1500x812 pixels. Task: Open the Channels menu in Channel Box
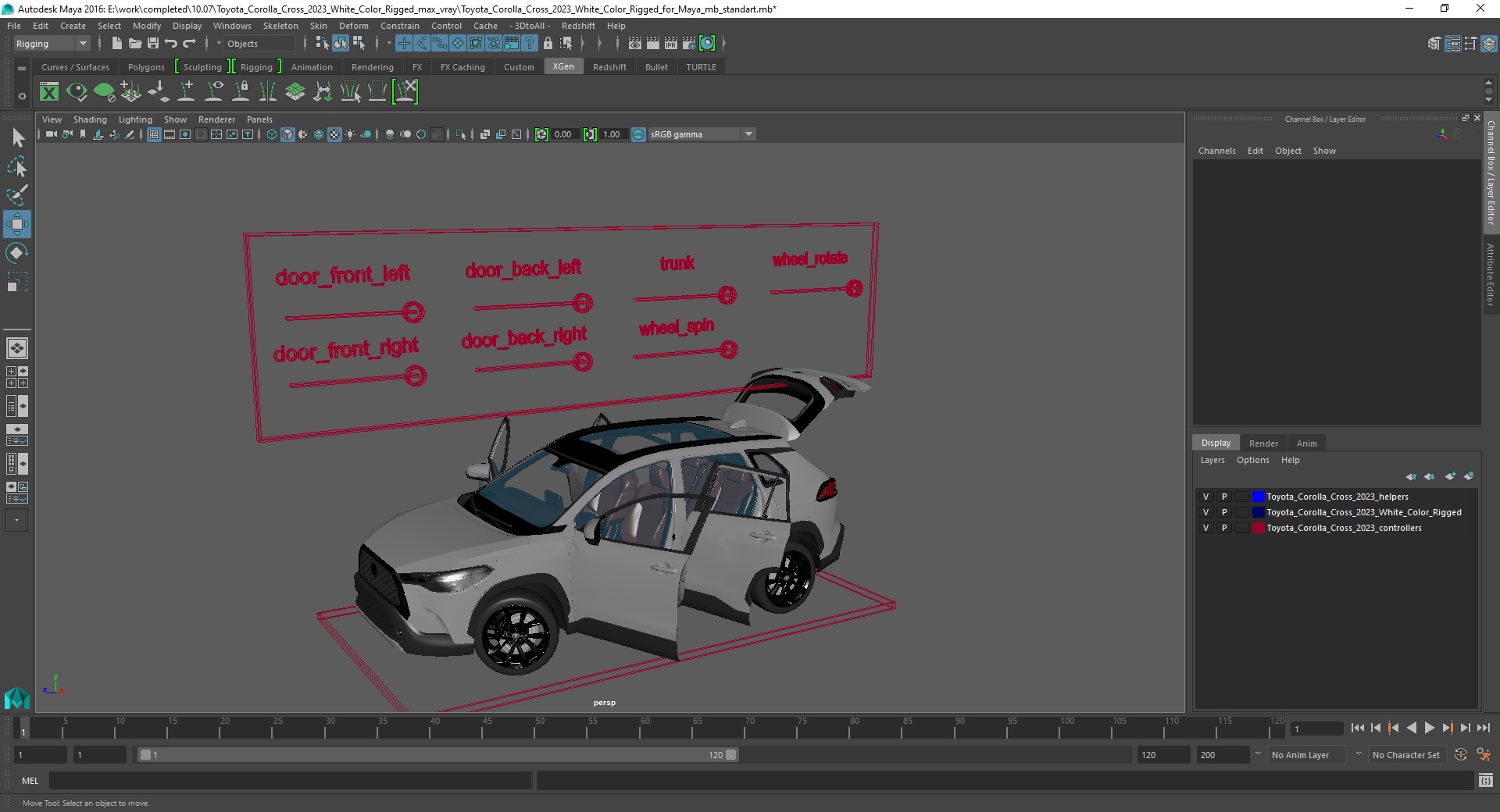click(1216, 151)
